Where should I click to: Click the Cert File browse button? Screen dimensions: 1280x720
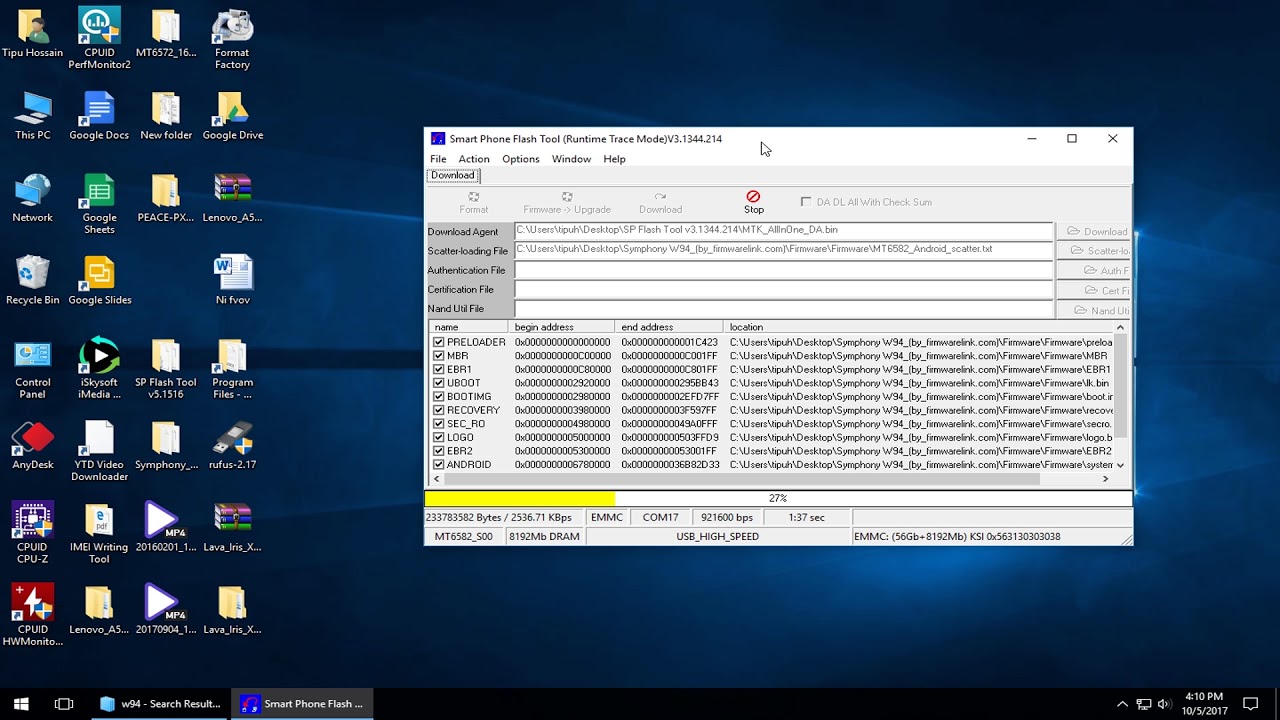1094,291
